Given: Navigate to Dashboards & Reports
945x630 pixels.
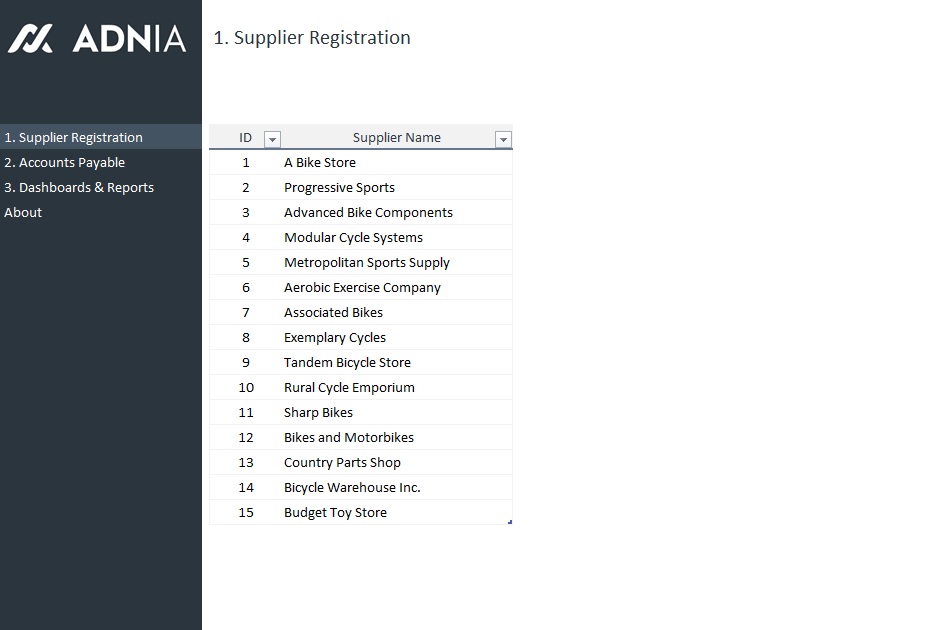Looking at the screenshot, I should tap(79, 187).
